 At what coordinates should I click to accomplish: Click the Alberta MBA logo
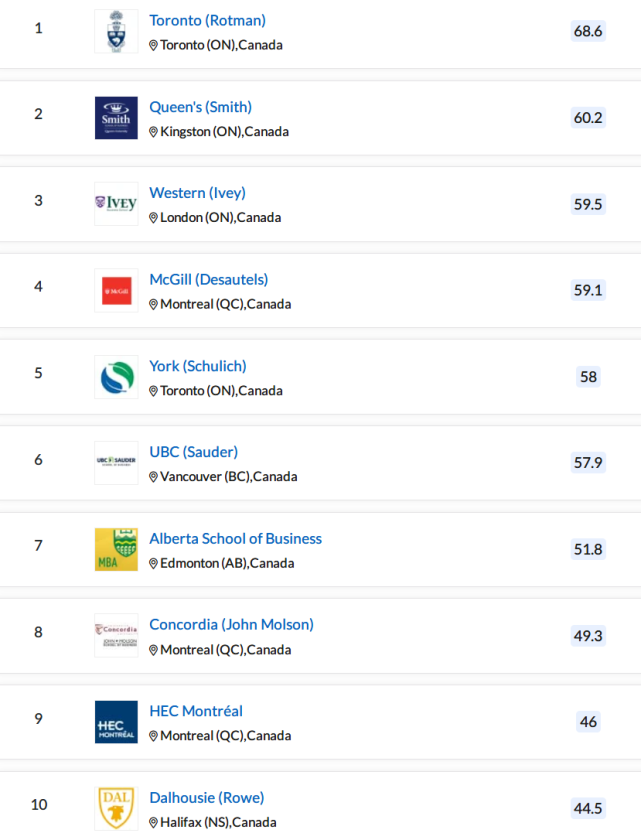(116, 550)
